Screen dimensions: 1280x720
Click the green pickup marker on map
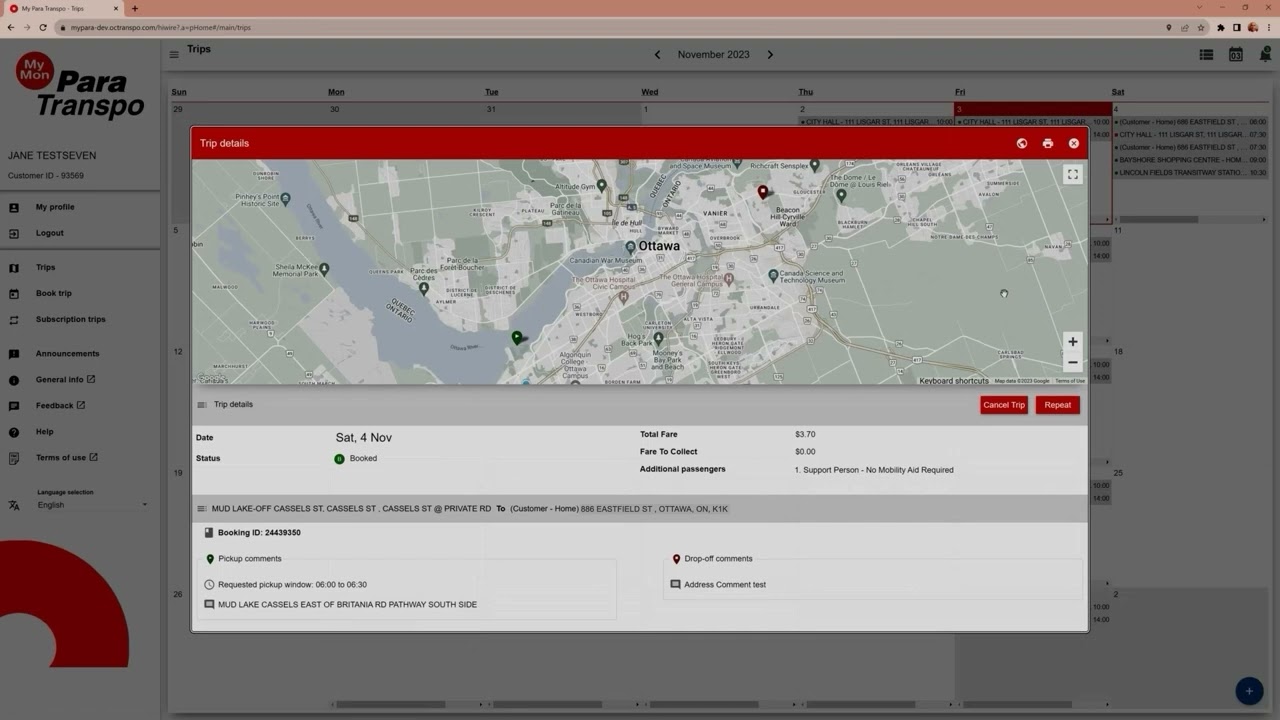pyautogui.click(x=517, y=338)
